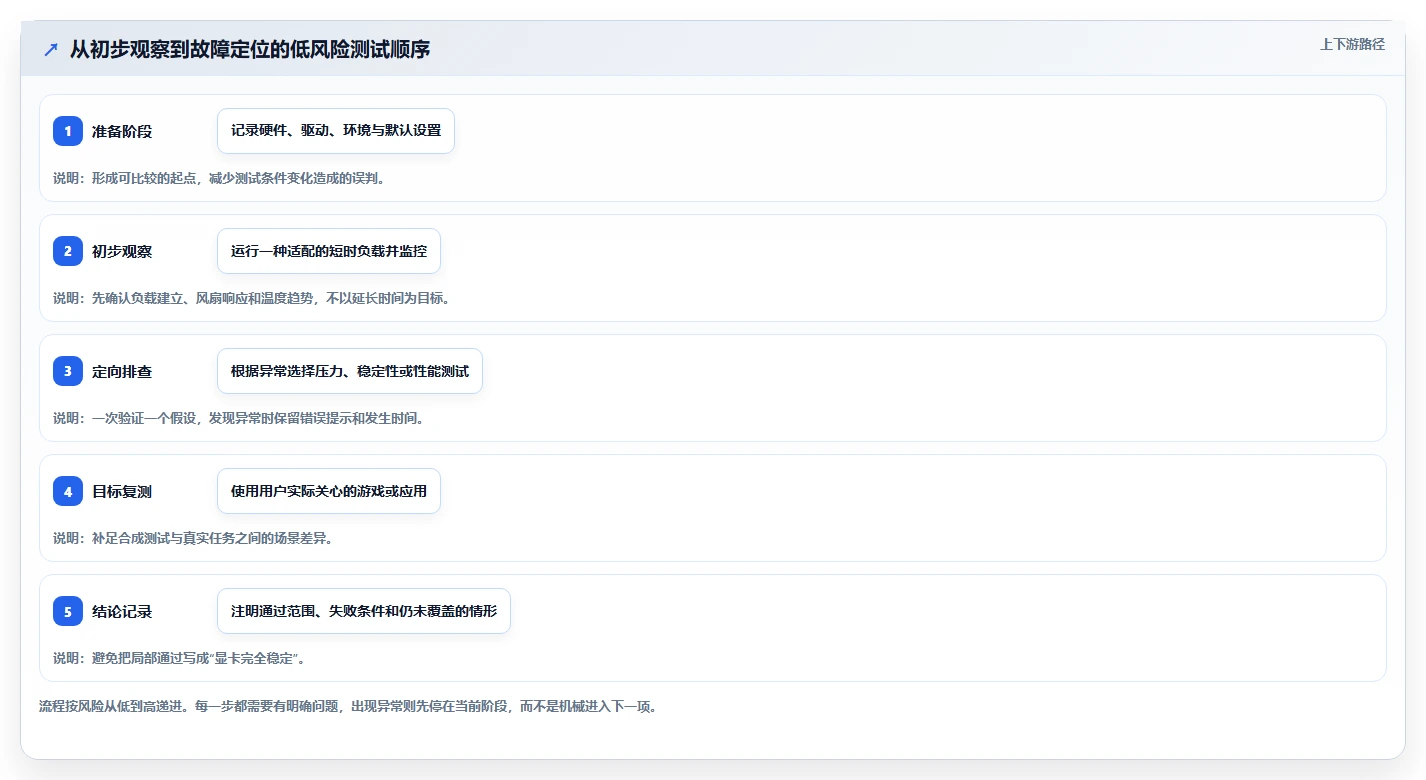Viewport: 1426px width, 780px height.
Task: Select step badge number 4
Action: (68, 491)
